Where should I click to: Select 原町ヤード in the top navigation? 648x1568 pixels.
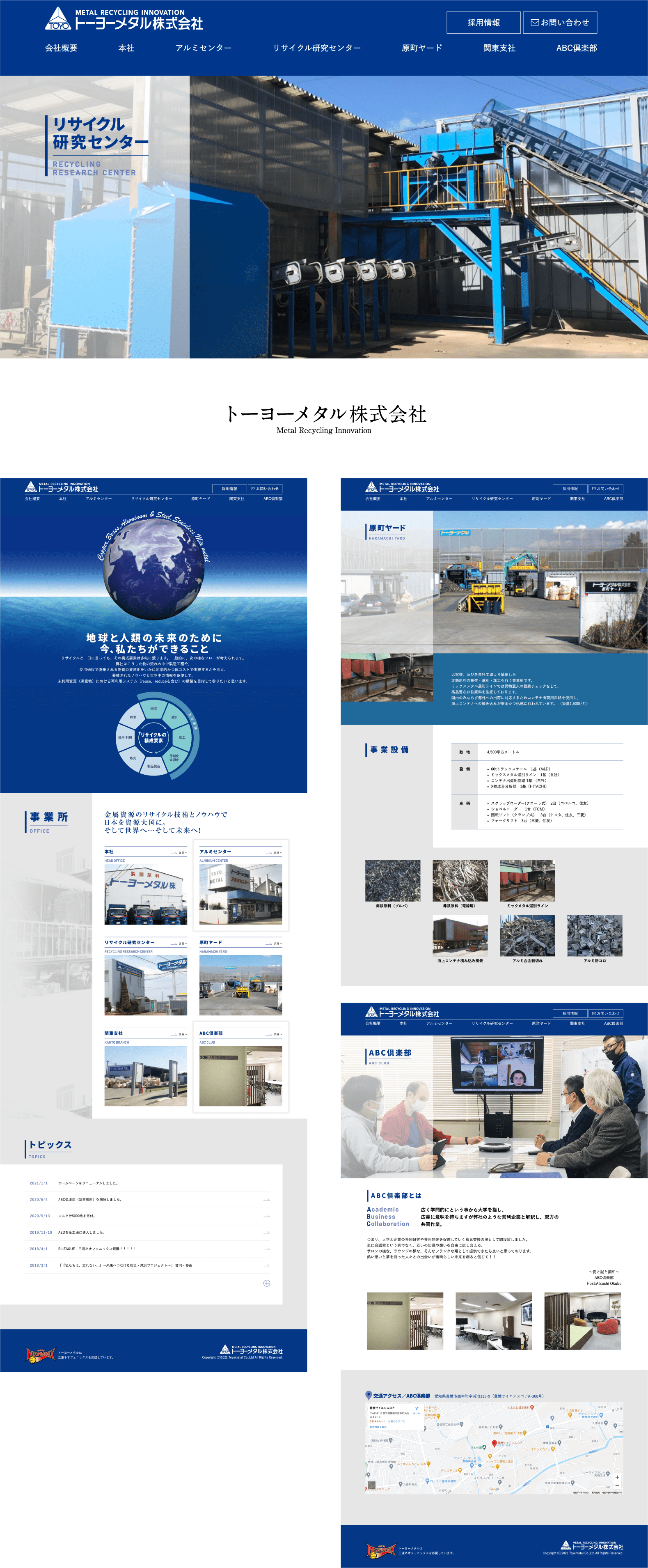click(x=421, y=48)
